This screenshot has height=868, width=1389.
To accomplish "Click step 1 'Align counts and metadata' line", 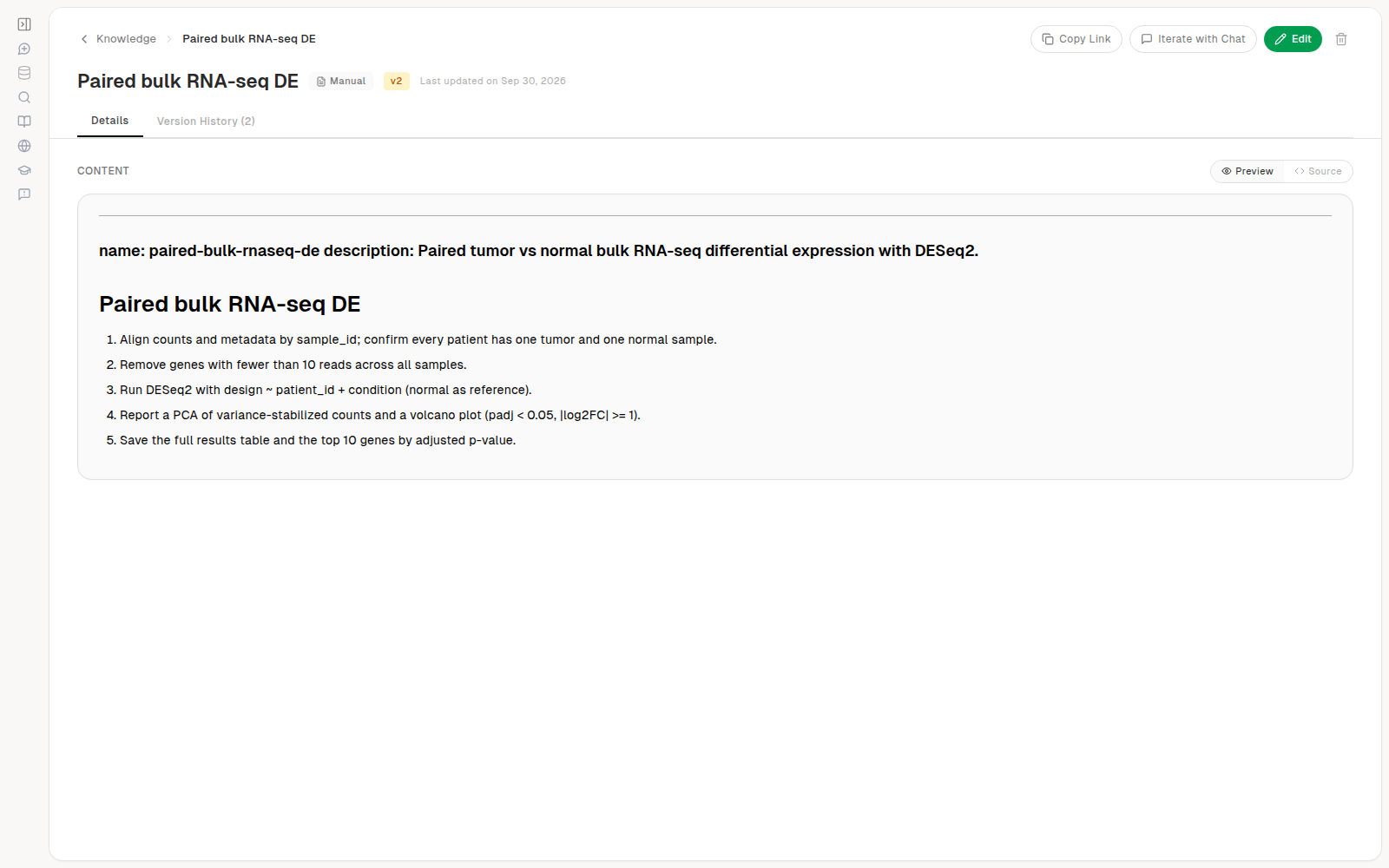I will [418, 339].
